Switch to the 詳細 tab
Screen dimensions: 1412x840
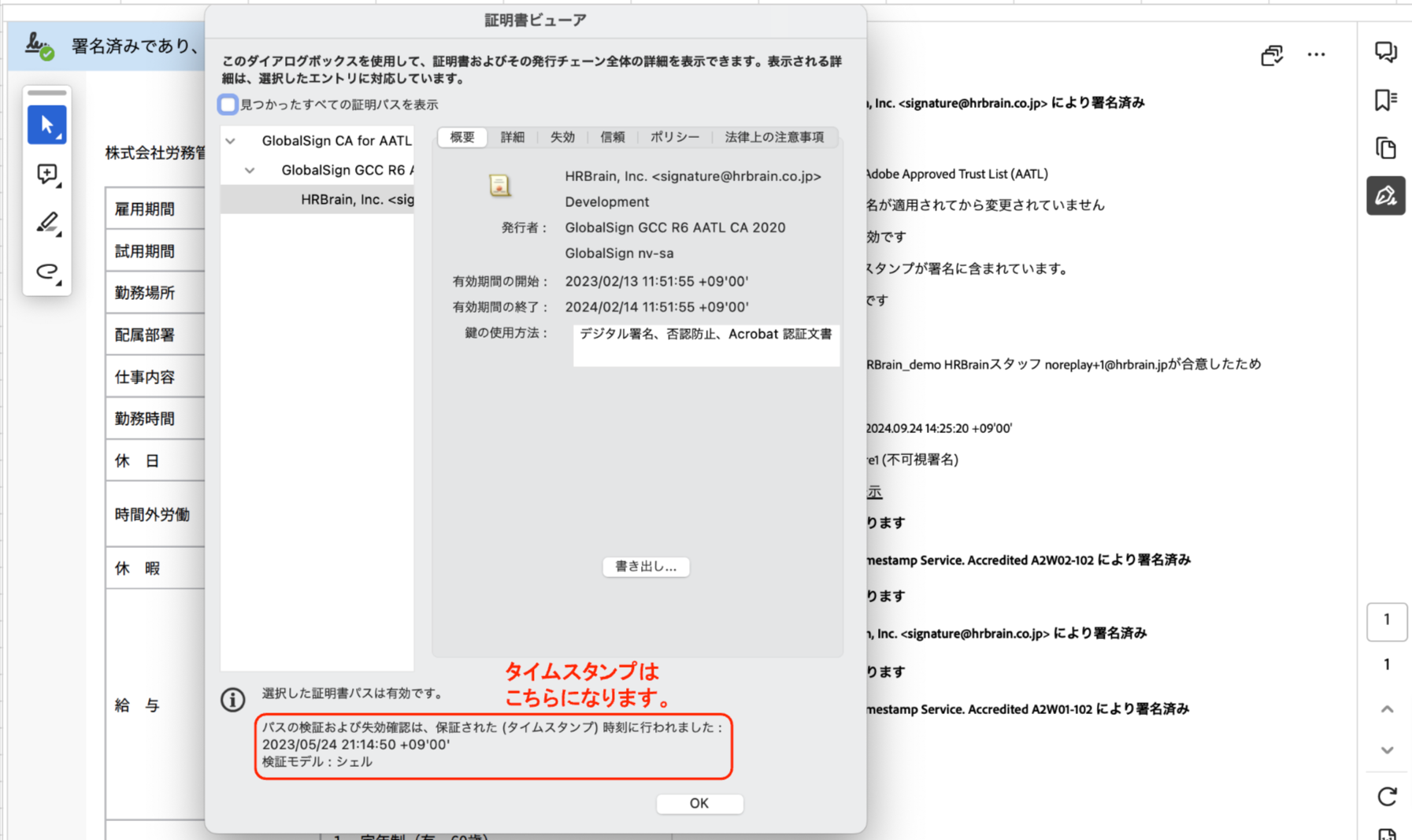point(513,137)
